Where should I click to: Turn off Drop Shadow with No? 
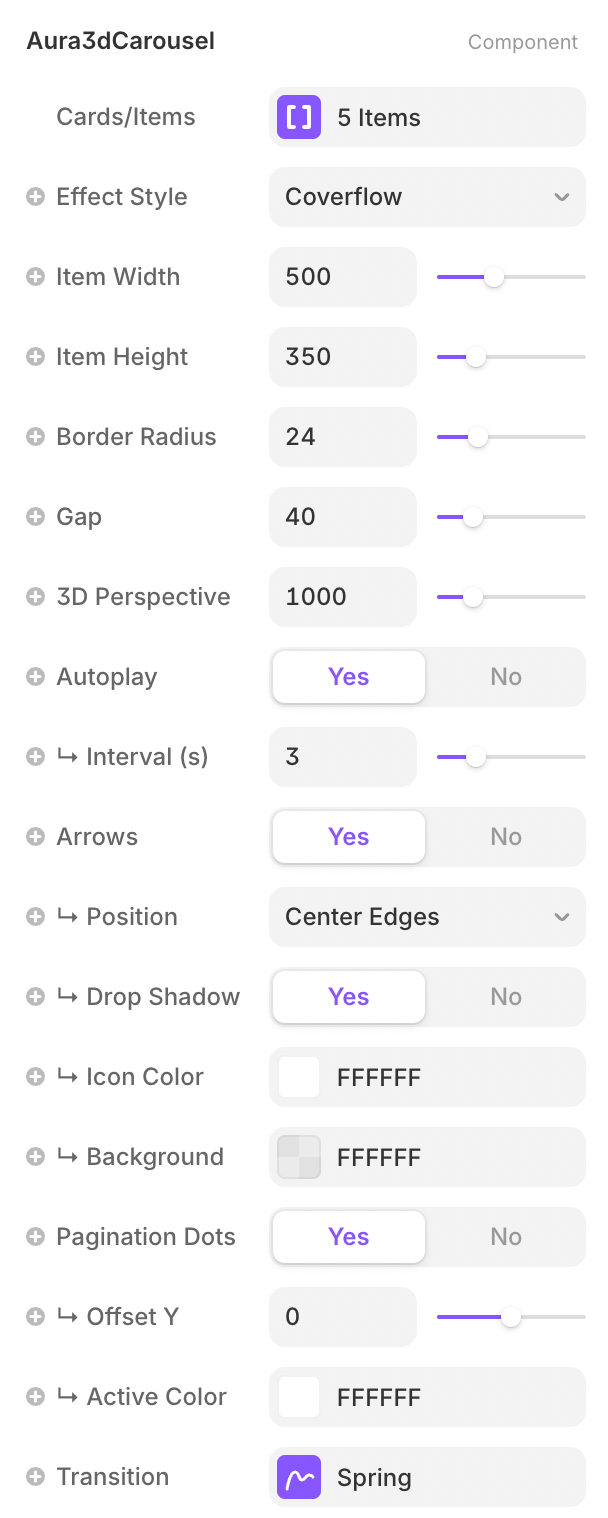[x=505, y=997]
